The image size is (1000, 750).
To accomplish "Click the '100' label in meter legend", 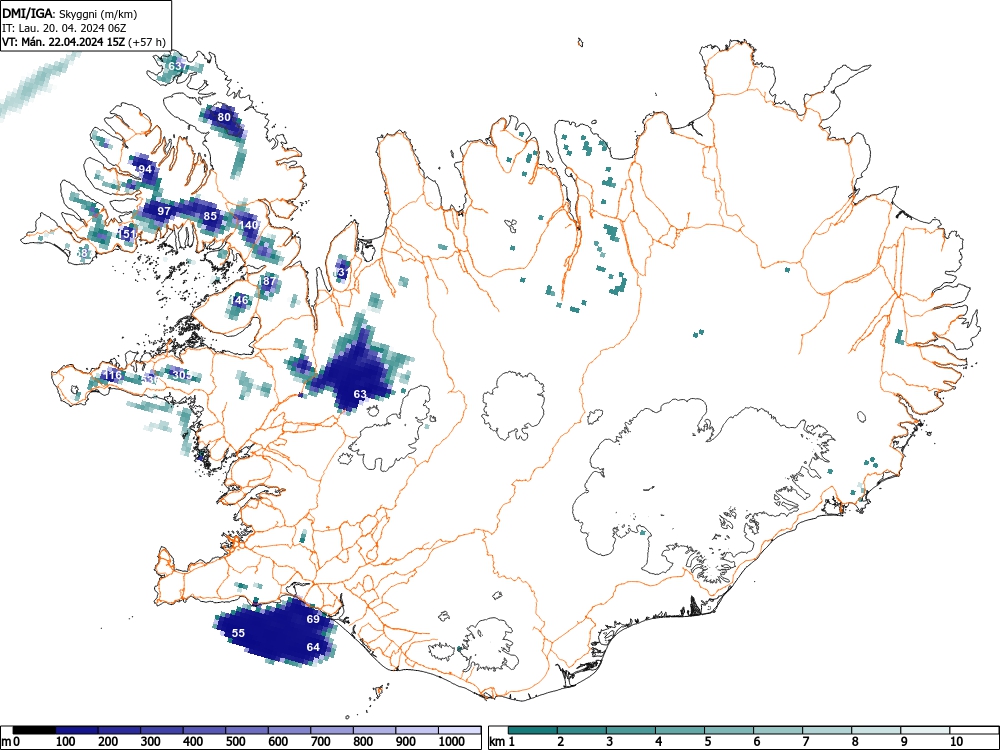I will pyautogui.click(x=66, y=741).
